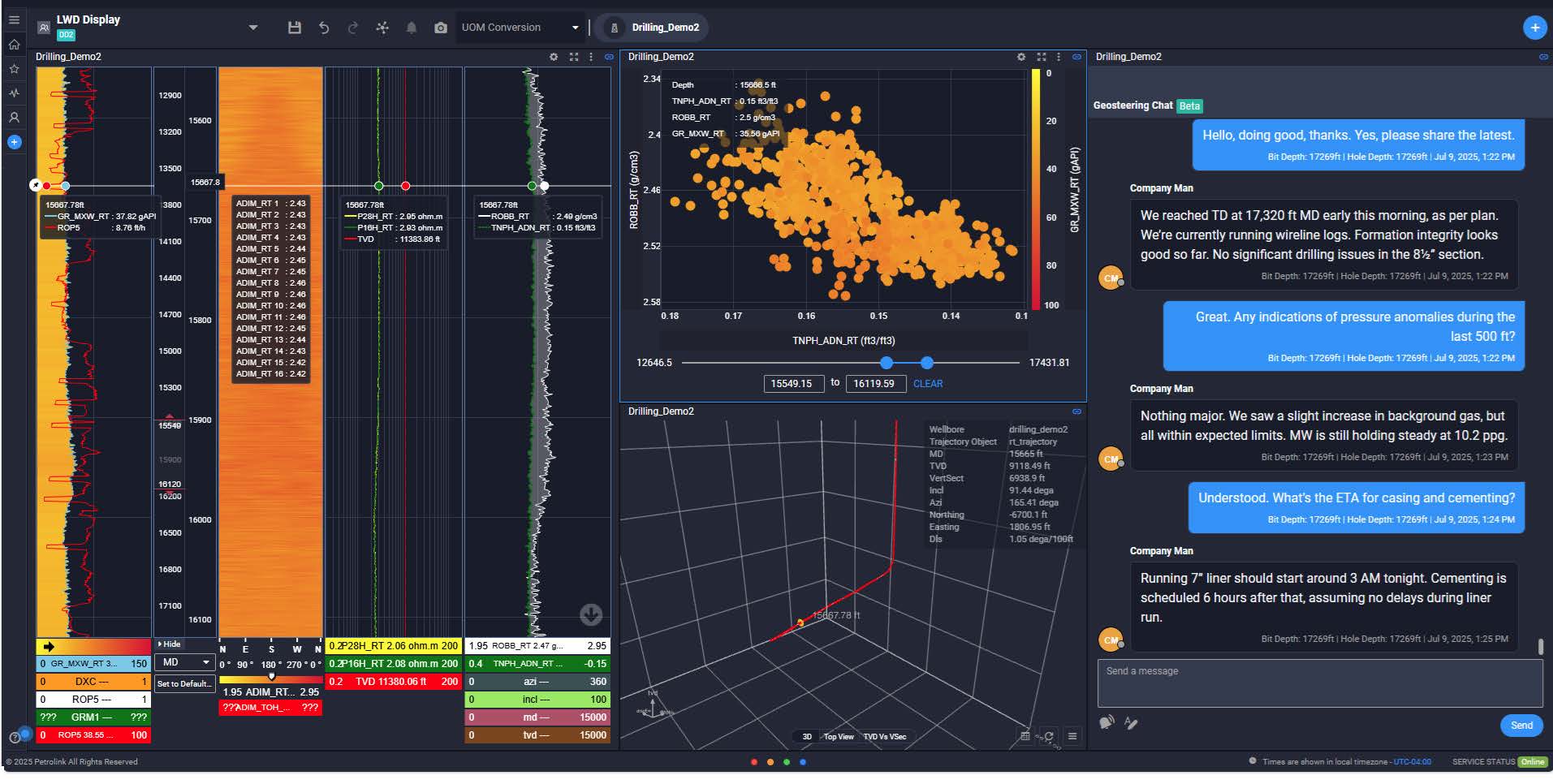Open the notifications bell icon
Viewport: 1553px width, 784px height.
[412, 28]
